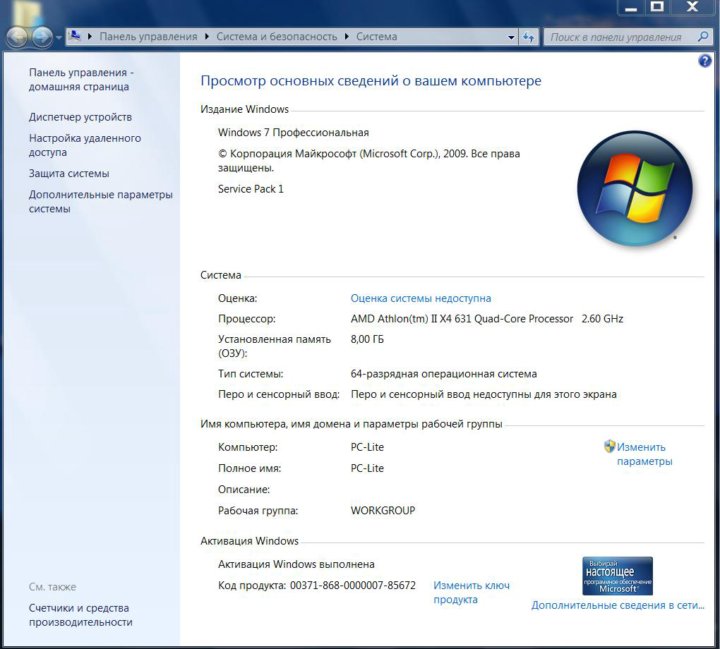Click the '8,00 ГБ' memory value
This screenshot has width=720, height=649.
[367, 339]
